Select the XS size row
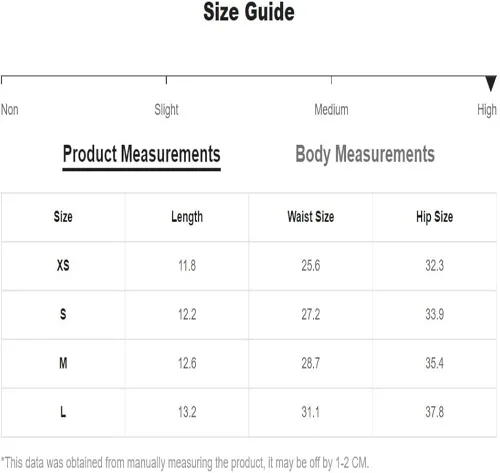 [x=249, y=266]
